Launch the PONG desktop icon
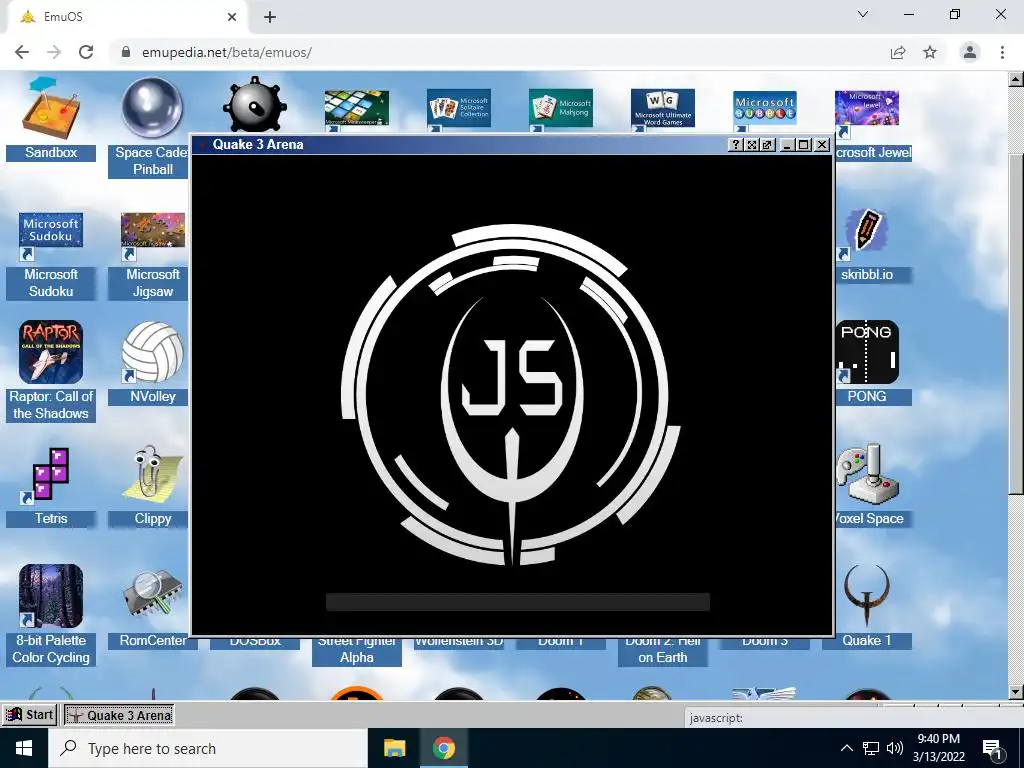The height and width of the screenshot is (768, 1024). 867,352
